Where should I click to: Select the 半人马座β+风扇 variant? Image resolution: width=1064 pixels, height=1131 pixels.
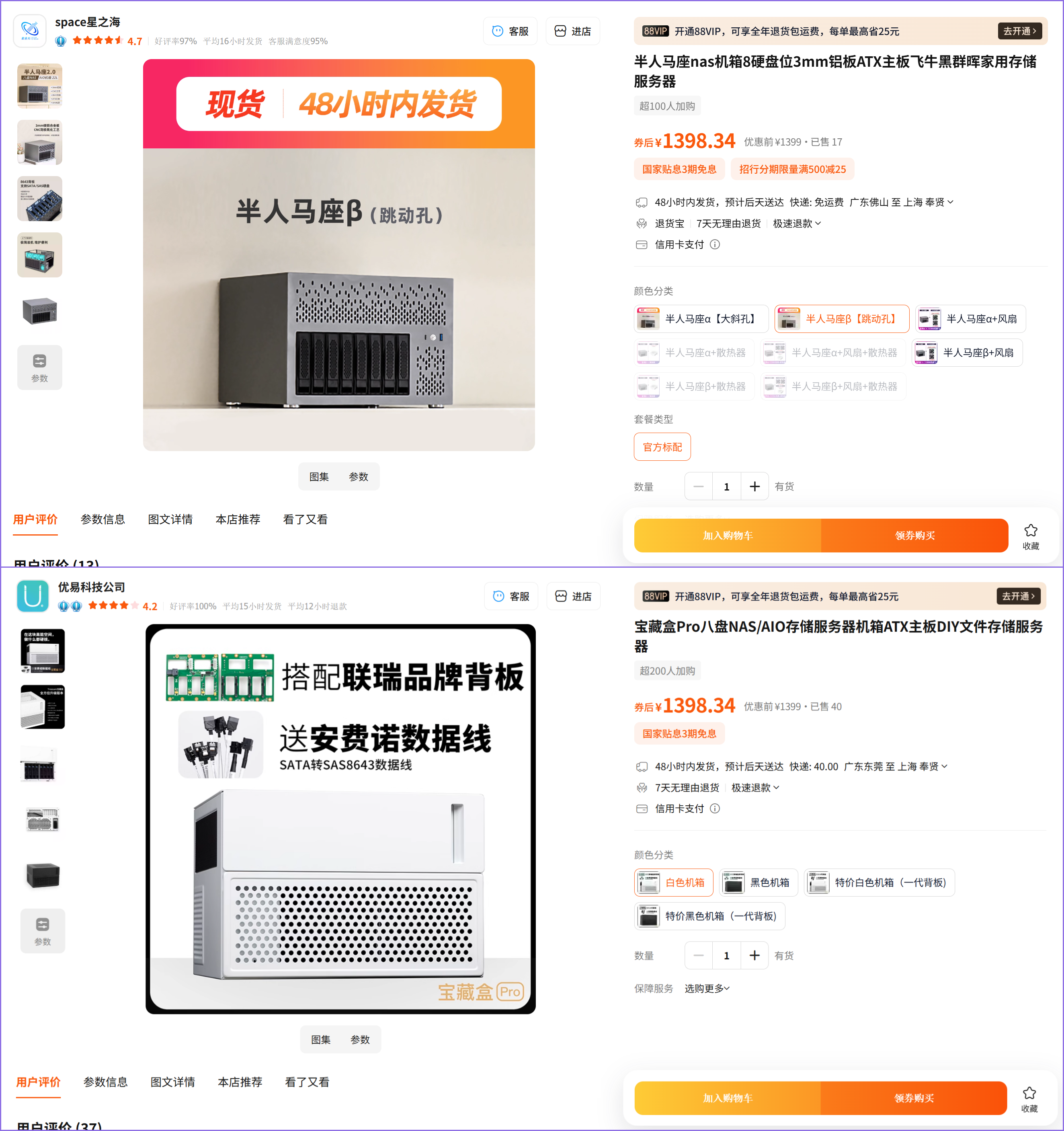click(967, 353)
